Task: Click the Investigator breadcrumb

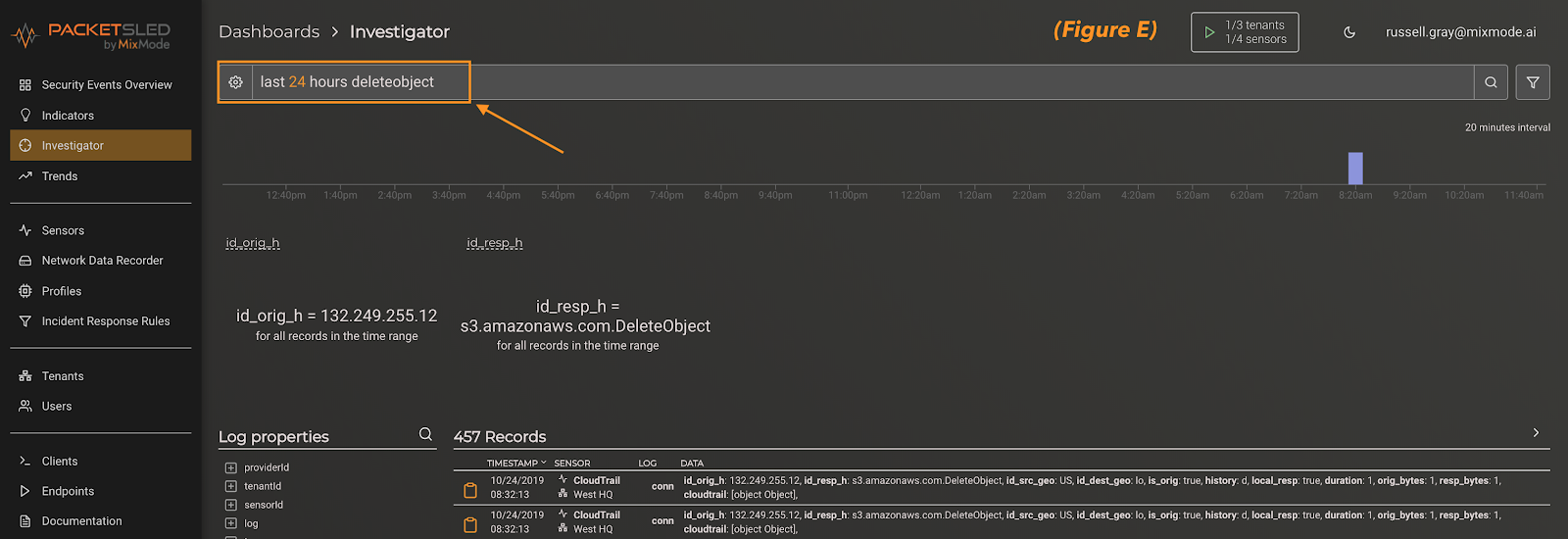Action: [x=400, y=31]
